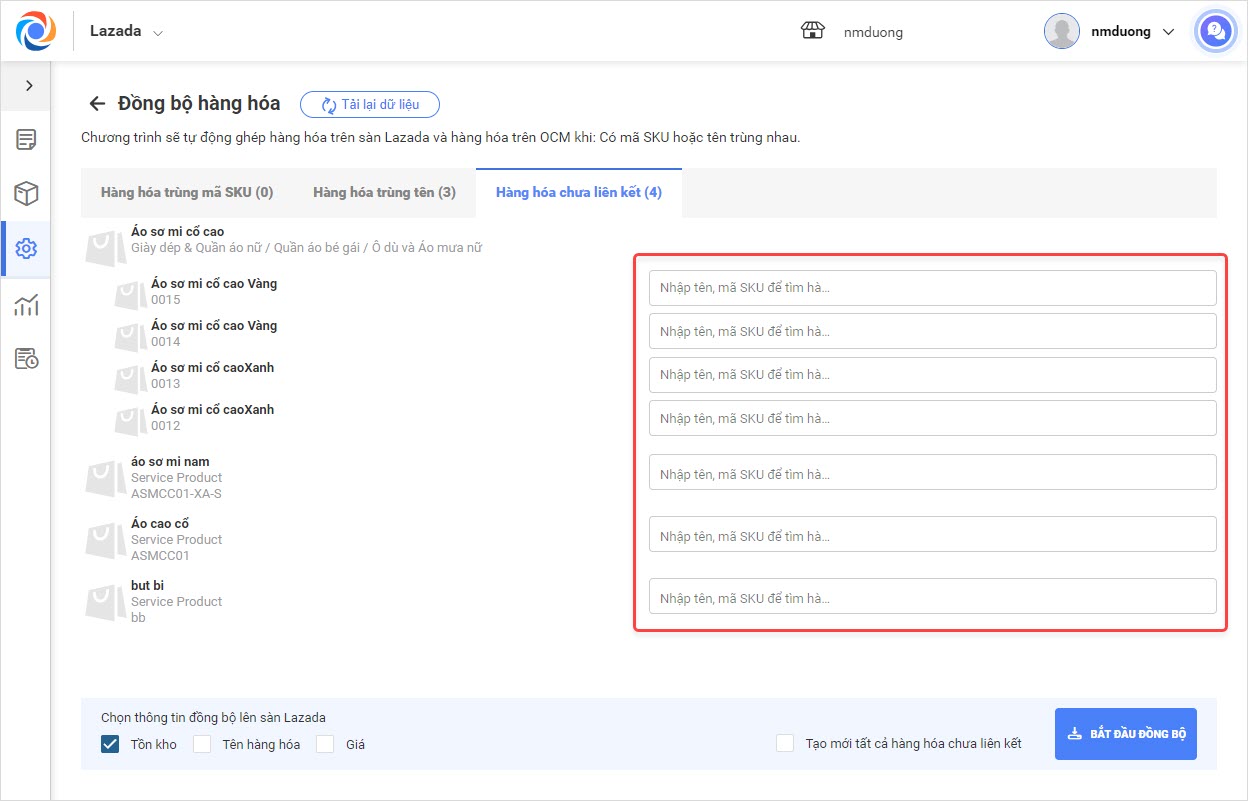
Task: Uncheck the Tồn kho checkbox
Action: point(110,744)
